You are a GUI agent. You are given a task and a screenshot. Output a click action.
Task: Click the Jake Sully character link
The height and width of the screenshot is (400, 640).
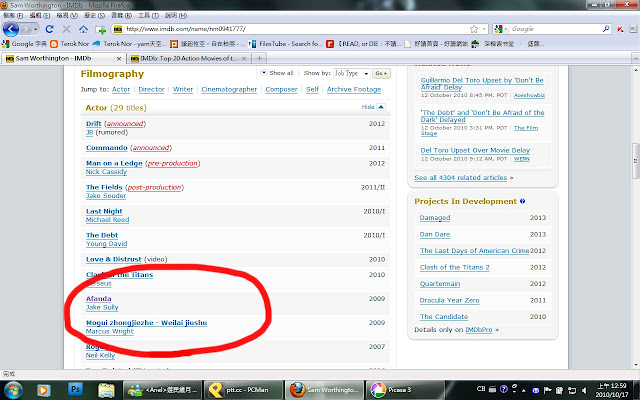(102, 307)
